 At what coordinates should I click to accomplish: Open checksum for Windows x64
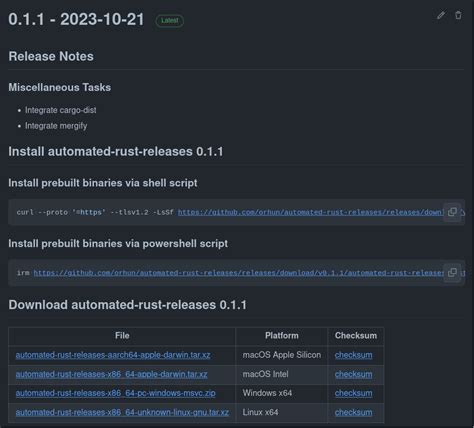pos(353,393)
